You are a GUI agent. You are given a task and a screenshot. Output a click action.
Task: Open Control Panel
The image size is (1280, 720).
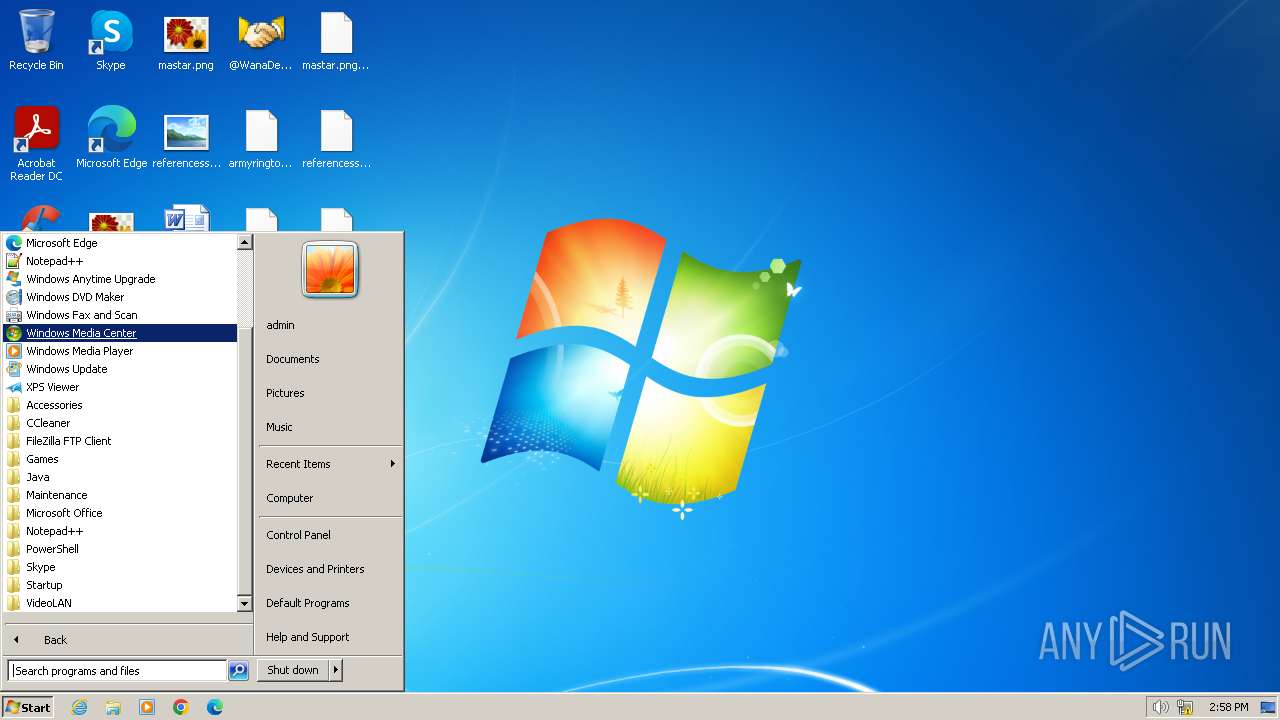pos(330,535)
